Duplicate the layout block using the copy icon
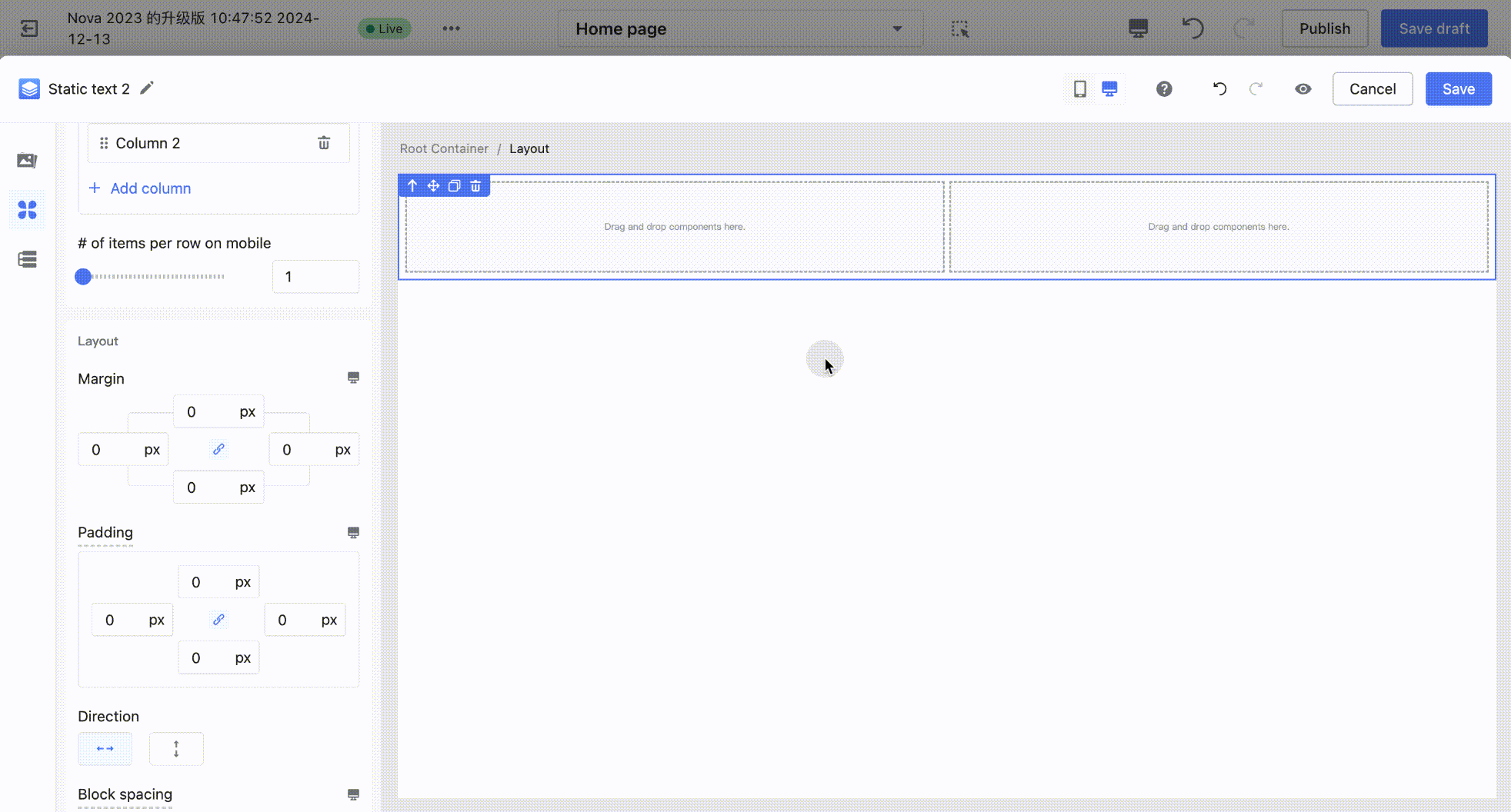Image resolution: width=1511 pixels, height=812 pixels. pos(455,186)
